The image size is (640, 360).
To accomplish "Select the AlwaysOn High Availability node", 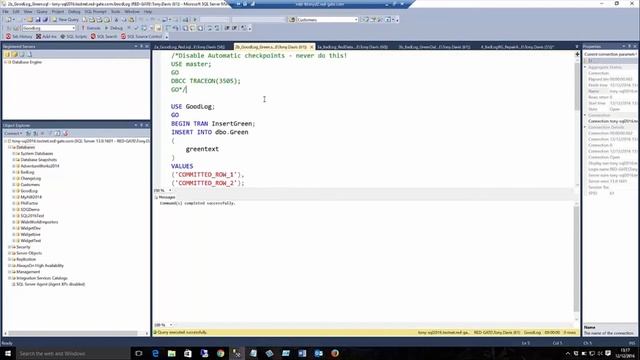I will click(x=40, y=266).
